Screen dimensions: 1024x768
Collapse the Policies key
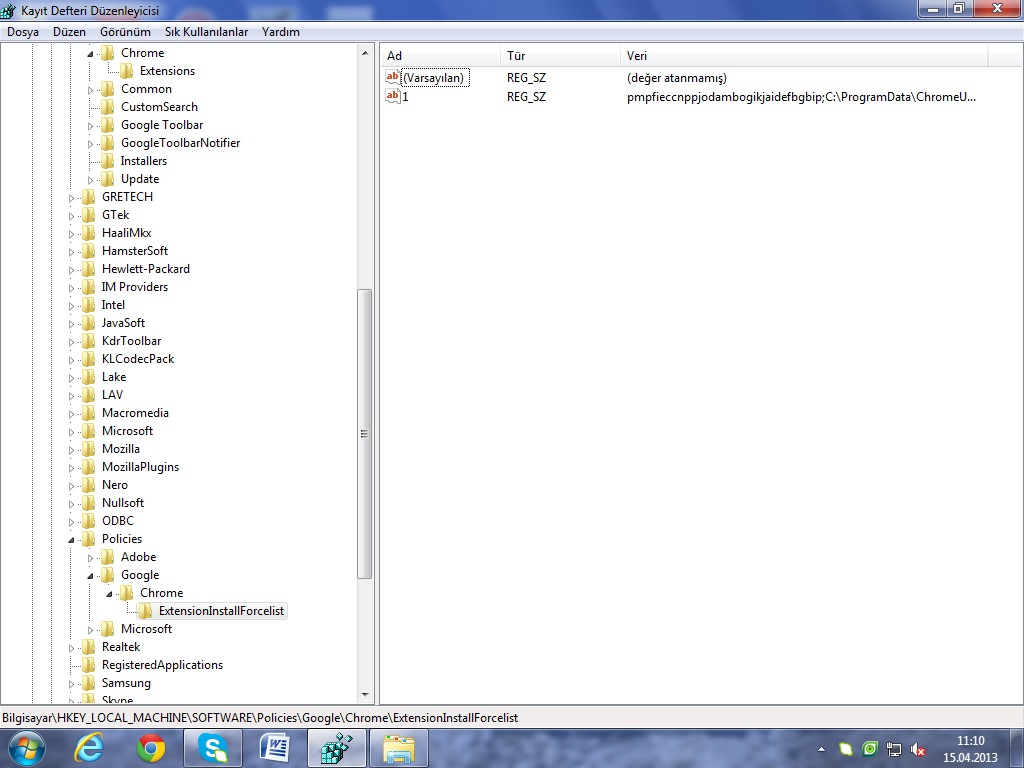[72, 539]
